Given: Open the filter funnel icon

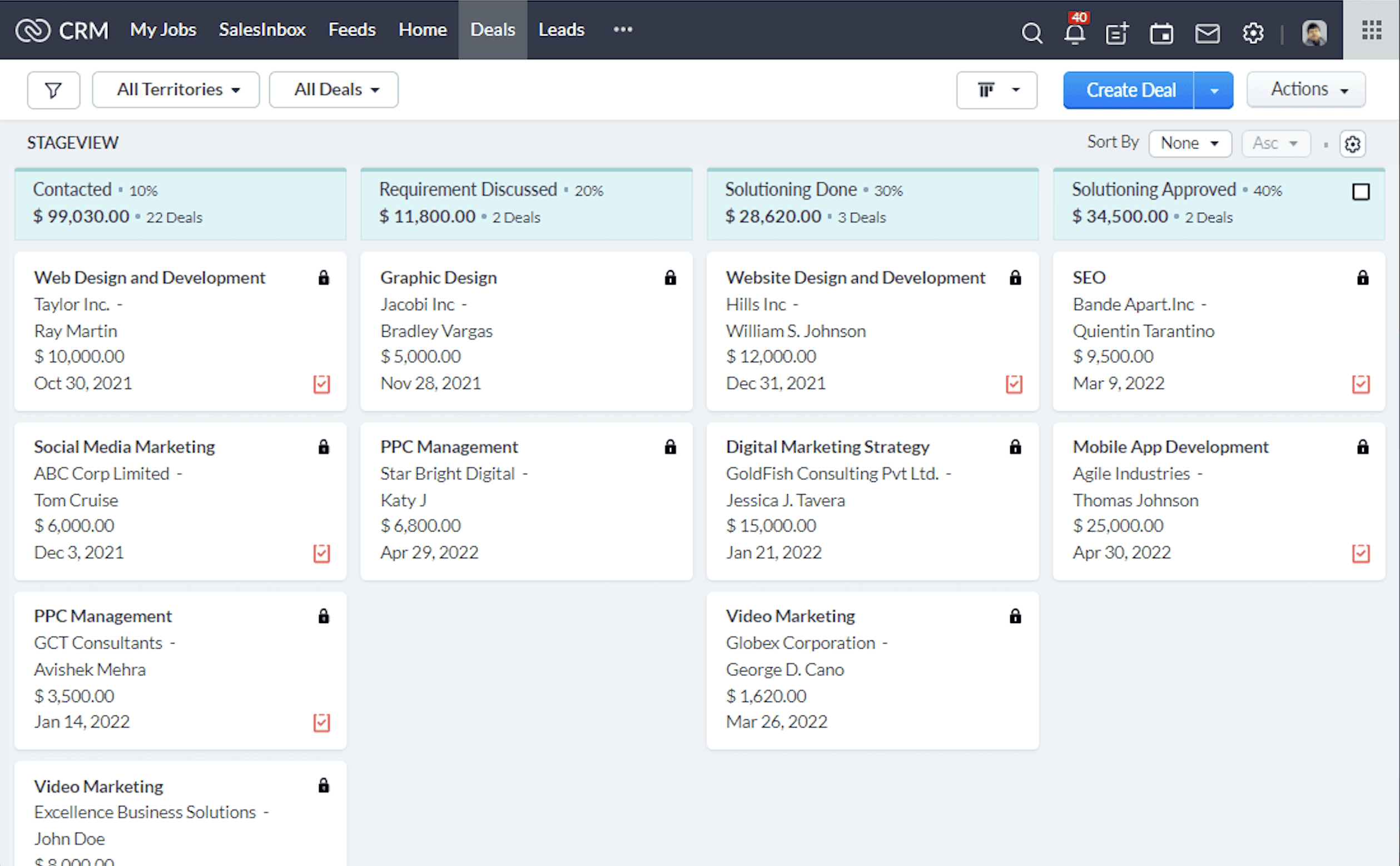Looking at the screenshot, I should point(53,91).
